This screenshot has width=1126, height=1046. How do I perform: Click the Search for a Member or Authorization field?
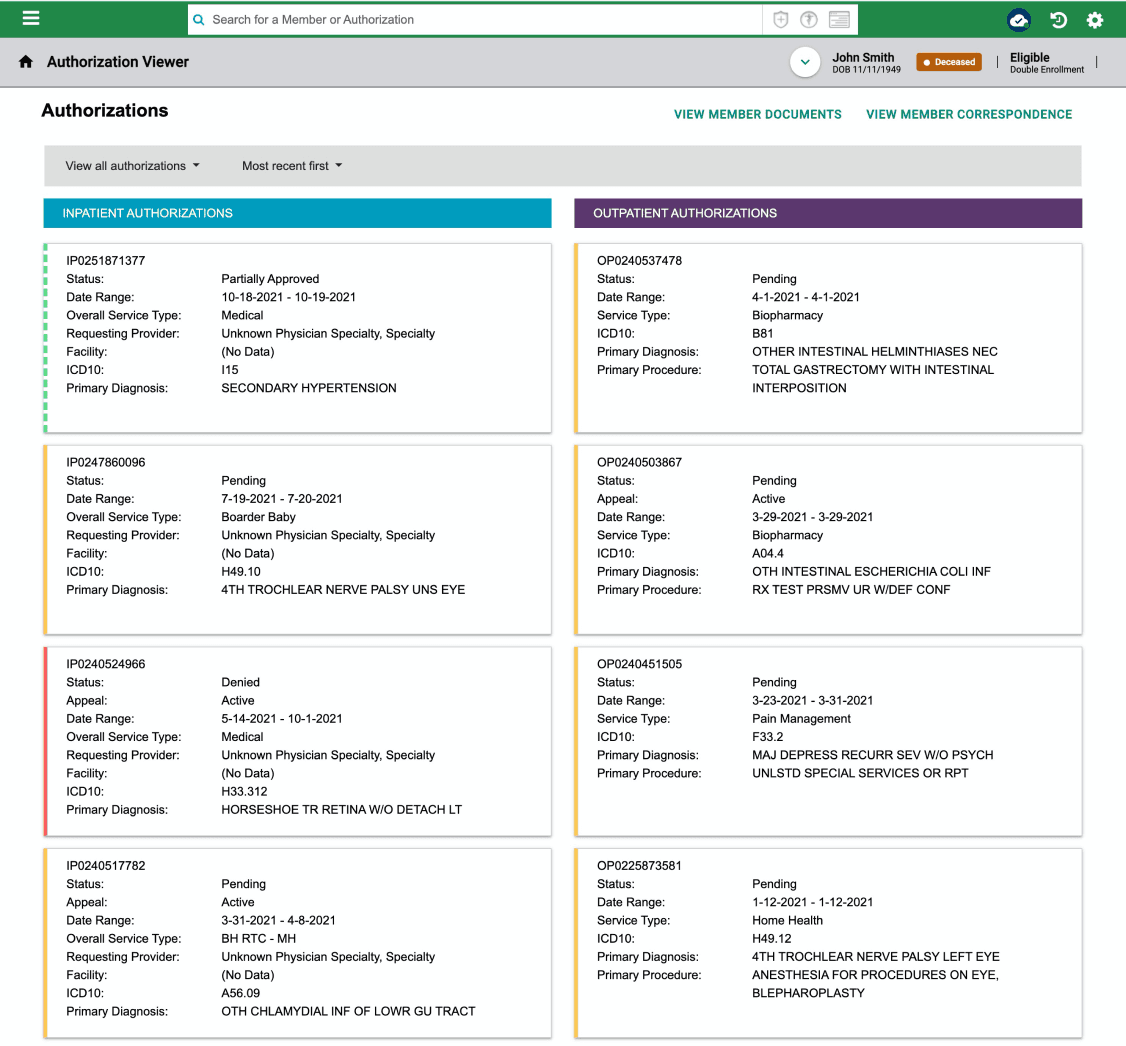point(474,20)
